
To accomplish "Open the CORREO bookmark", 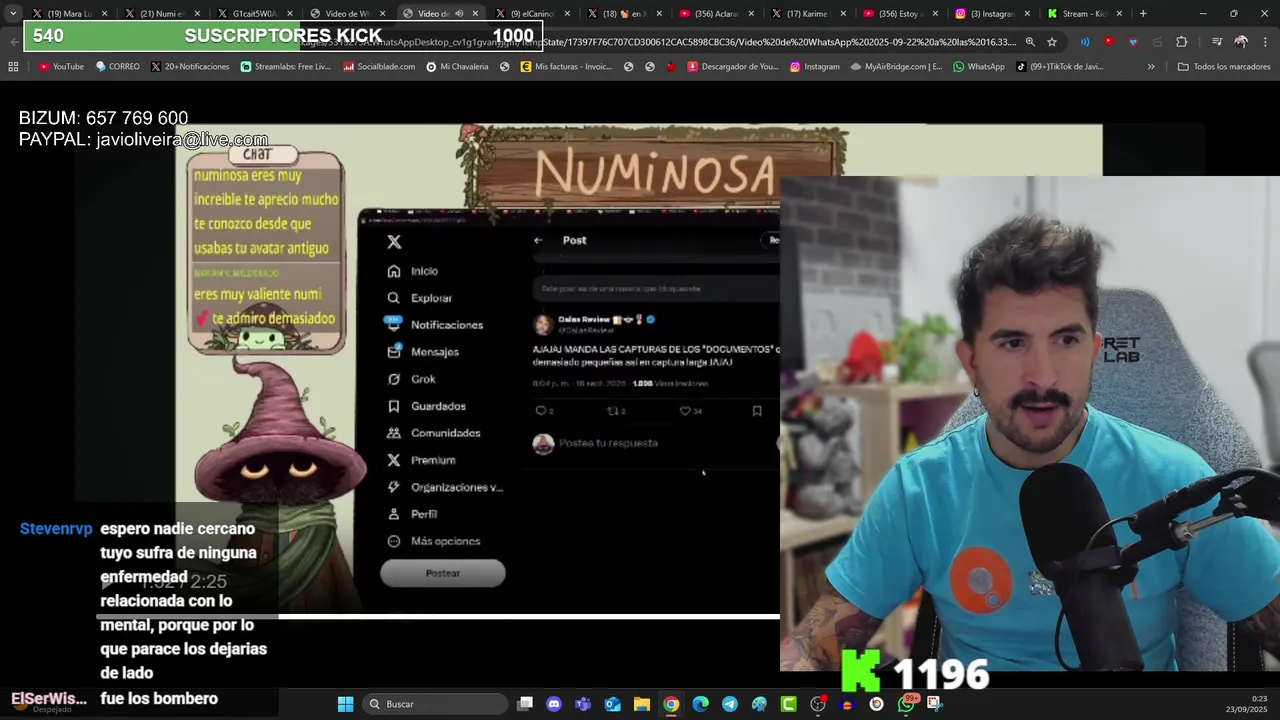I will [117, 66].
